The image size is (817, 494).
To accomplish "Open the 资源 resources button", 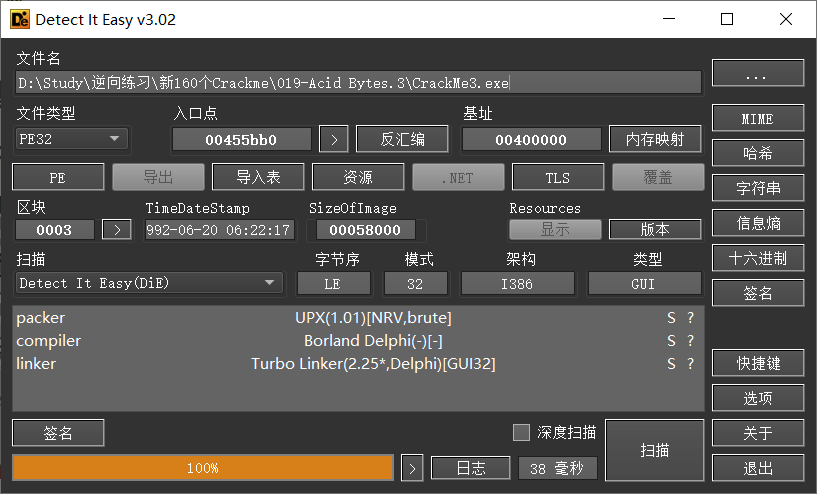I will pyautogui.click(x=358, y=177).
